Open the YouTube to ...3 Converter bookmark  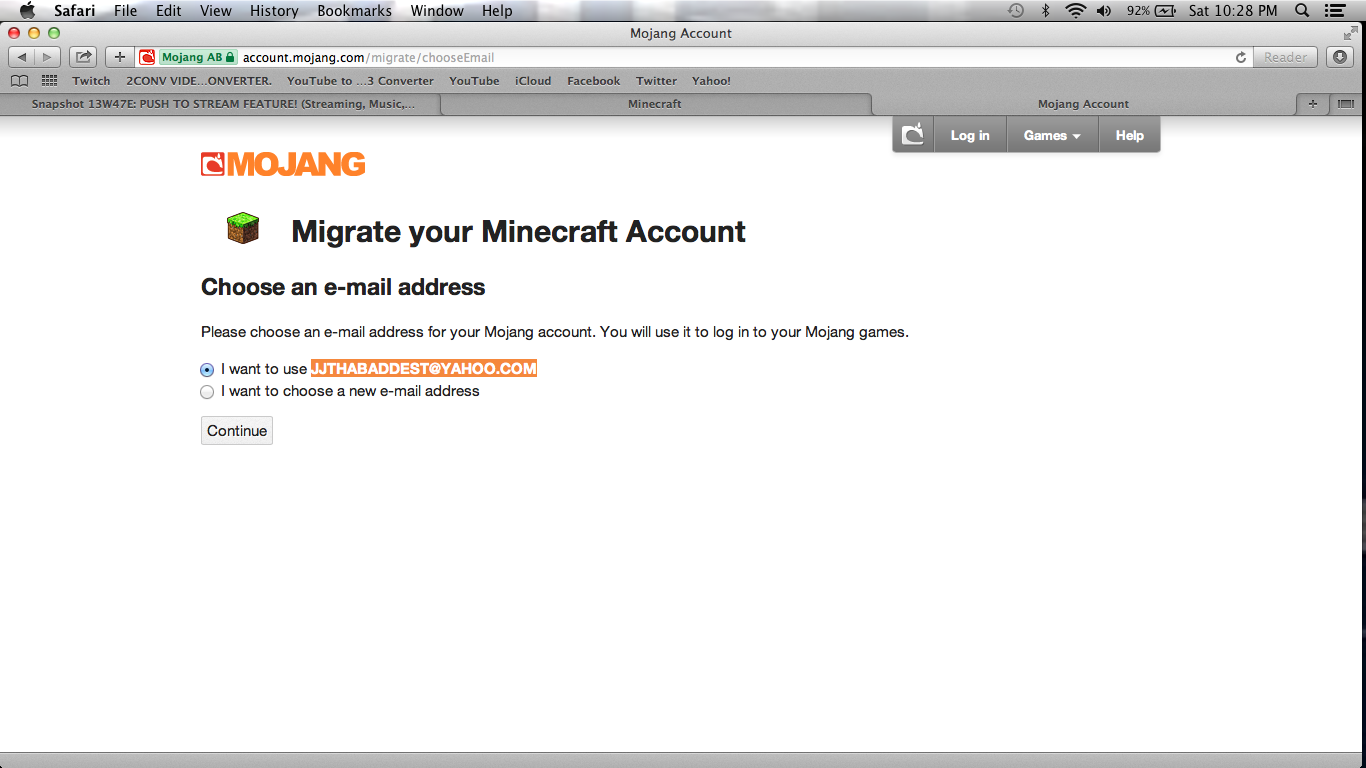coord(360,81)
